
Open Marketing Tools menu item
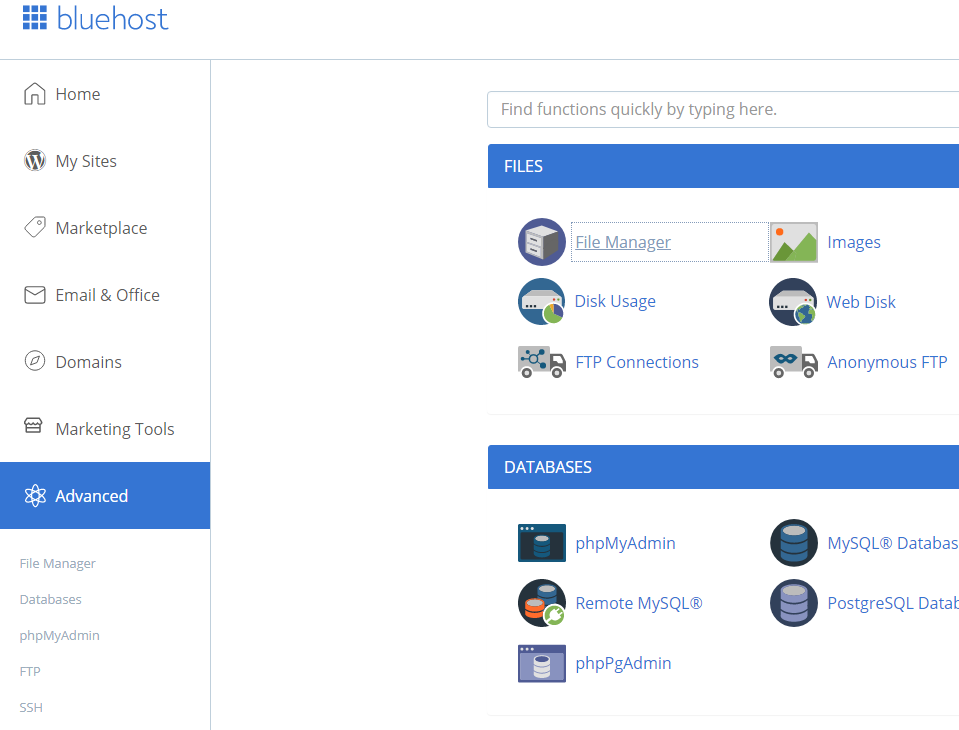click(115, 429)
